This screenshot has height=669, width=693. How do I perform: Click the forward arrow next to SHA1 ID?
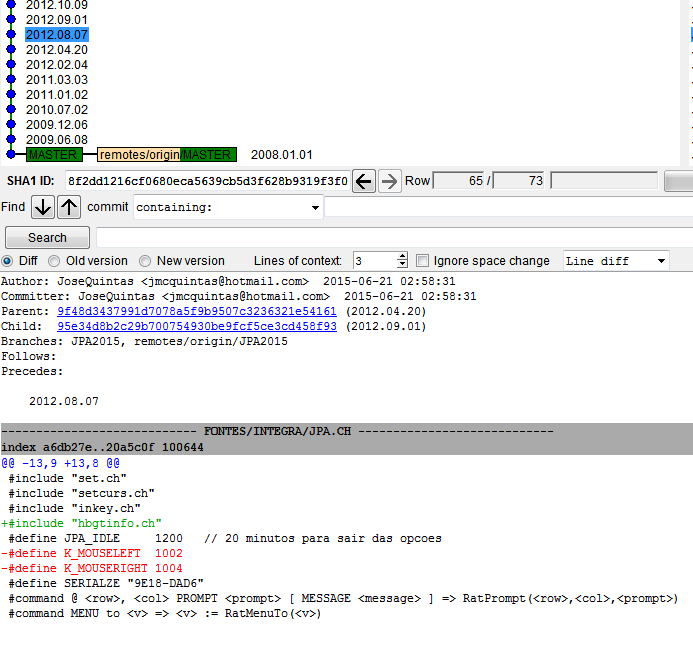coord(389,181)
